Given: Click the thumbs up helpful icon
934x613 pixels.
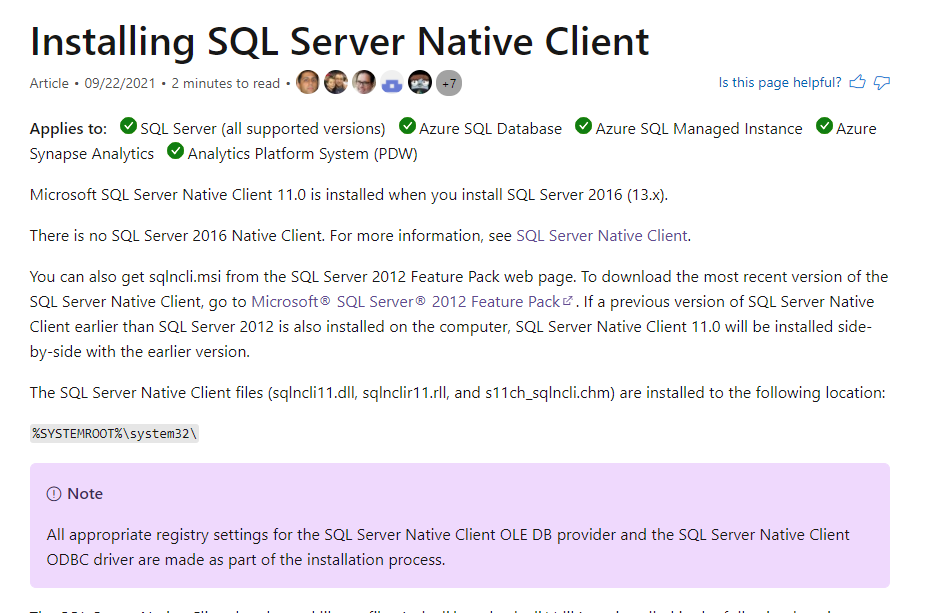Looking at the screenshot, I should [x=857, y=82].
